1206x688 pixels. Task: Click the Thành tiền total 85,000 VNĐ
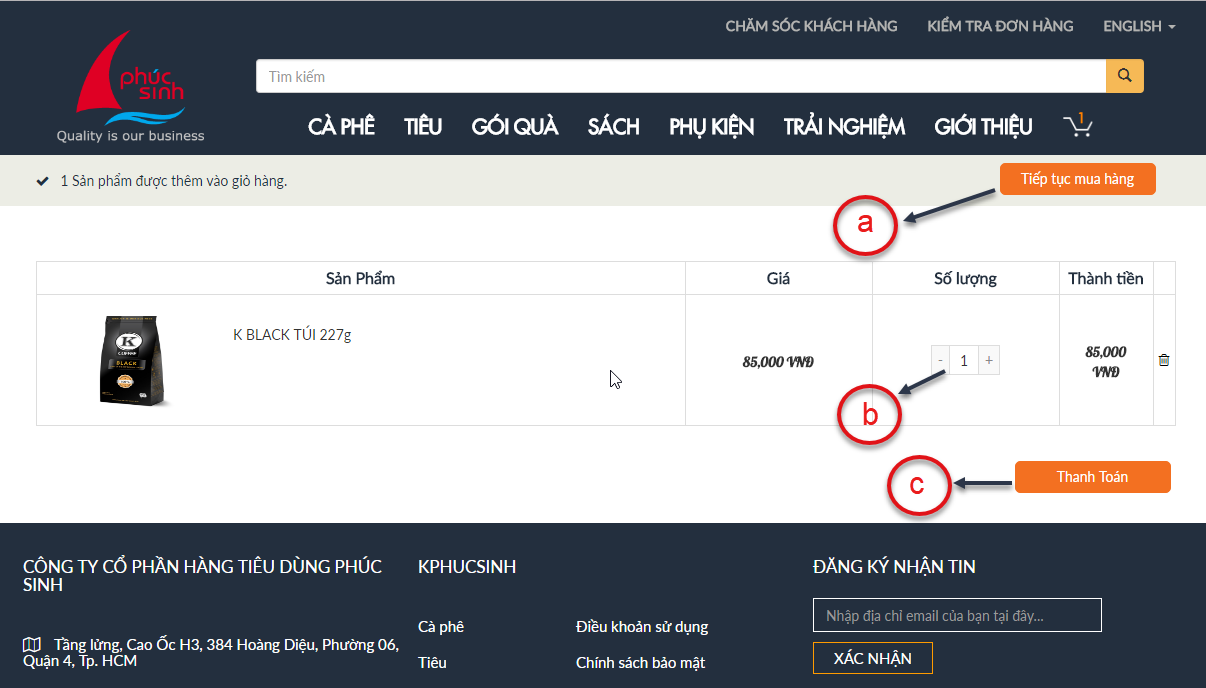click(1106, 362)
